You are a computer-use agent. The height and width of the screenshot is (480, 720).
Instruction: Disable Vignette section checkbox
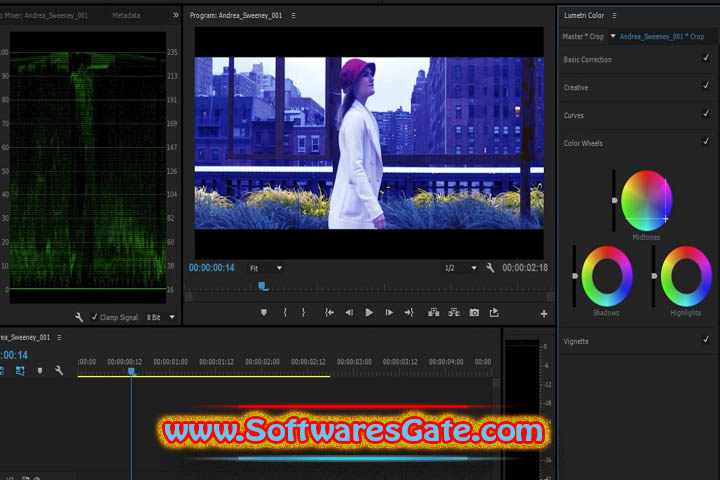click(x=706, y=340)
